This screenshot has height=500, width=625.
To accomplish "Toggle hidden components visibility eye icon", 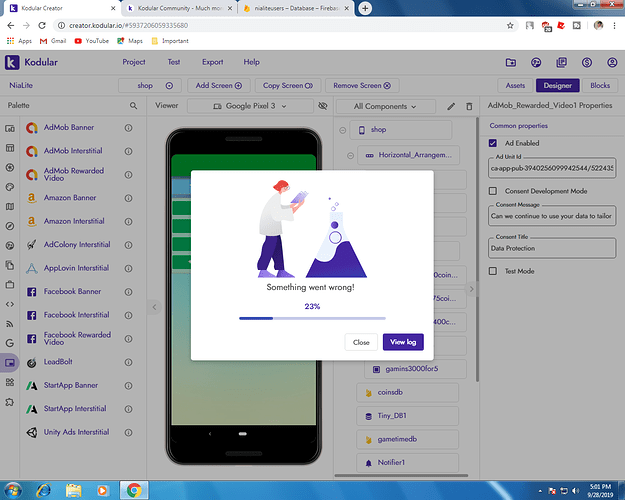I will (323, 106).
